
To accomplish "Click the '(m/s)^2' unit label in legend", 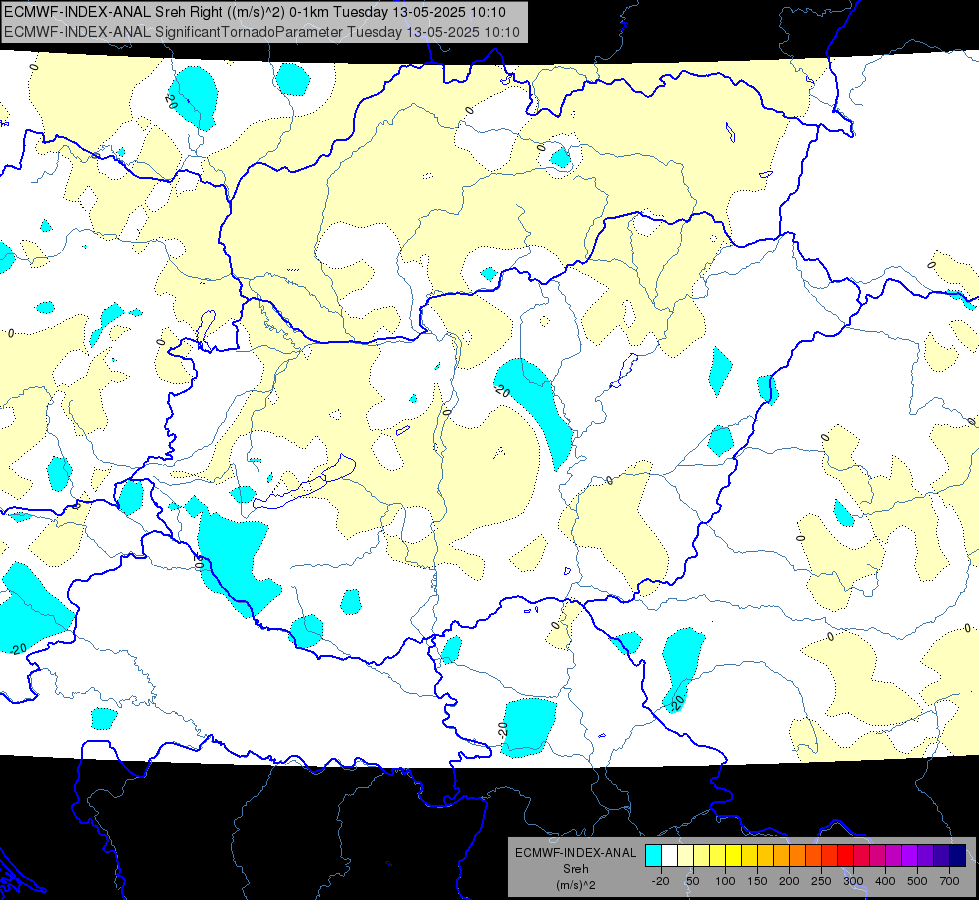I will pos(575,885).
